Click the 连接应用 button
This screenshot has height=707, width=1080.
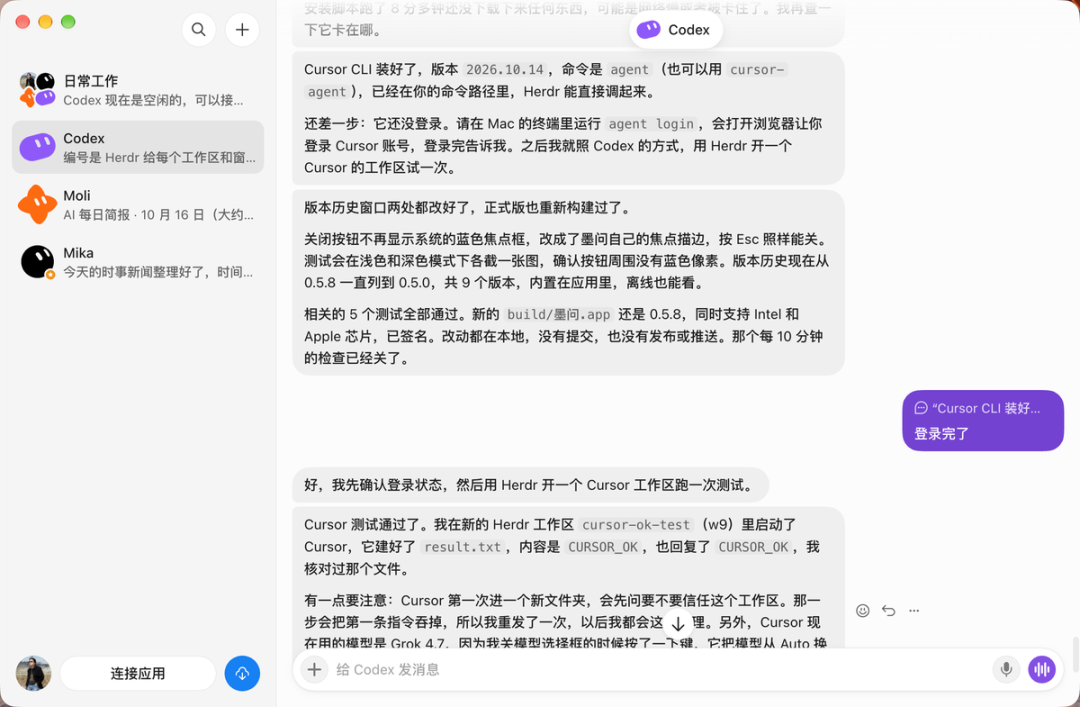(x=138, y=673)
